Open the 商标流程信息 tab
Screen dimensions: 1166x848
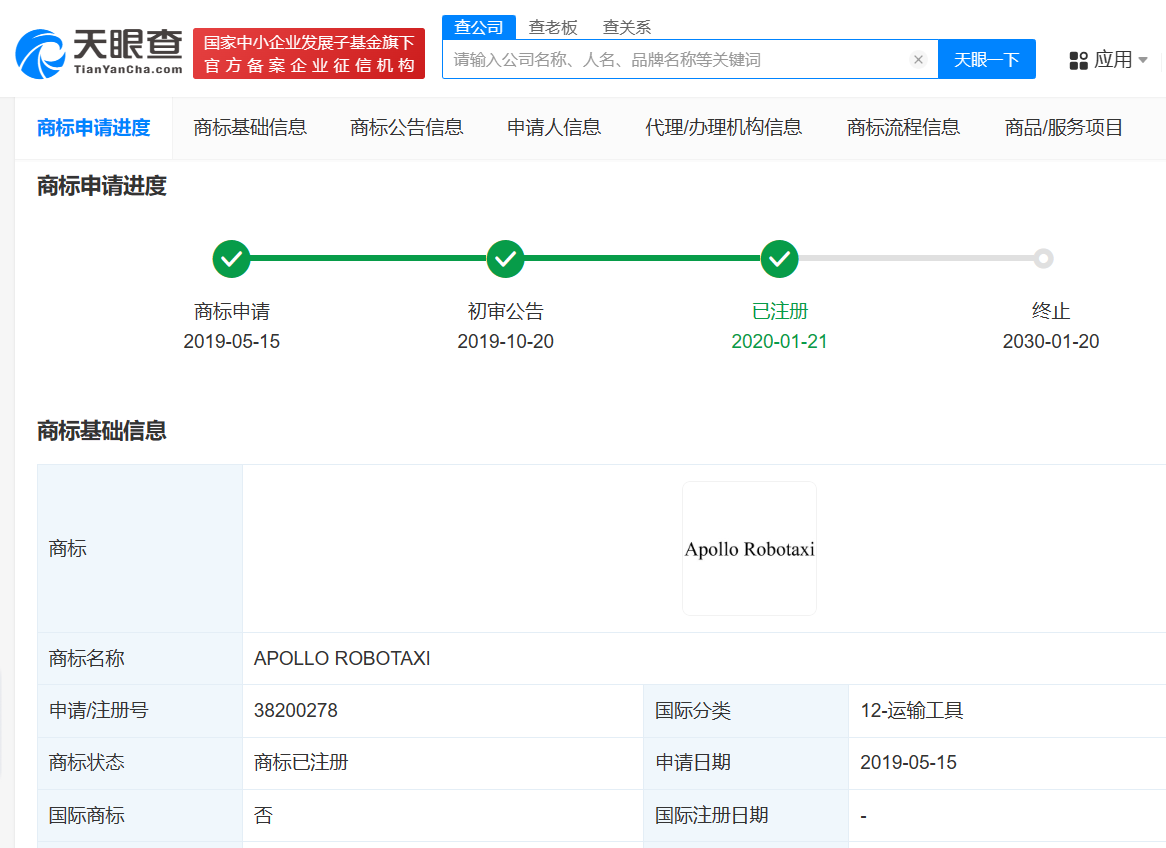pyautogui.click(x=902, y=128)
